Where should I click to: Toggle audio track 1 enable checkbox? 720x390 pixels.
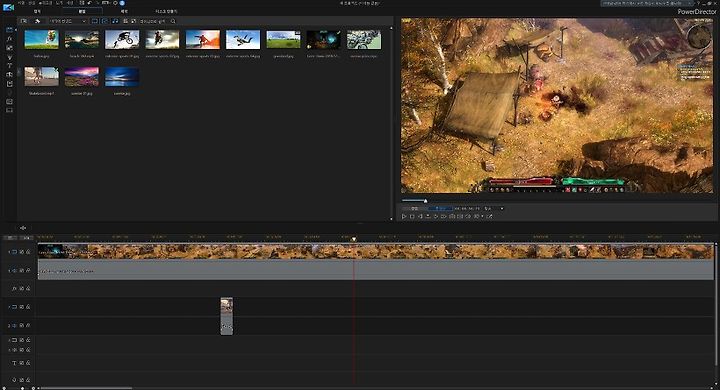22,271
